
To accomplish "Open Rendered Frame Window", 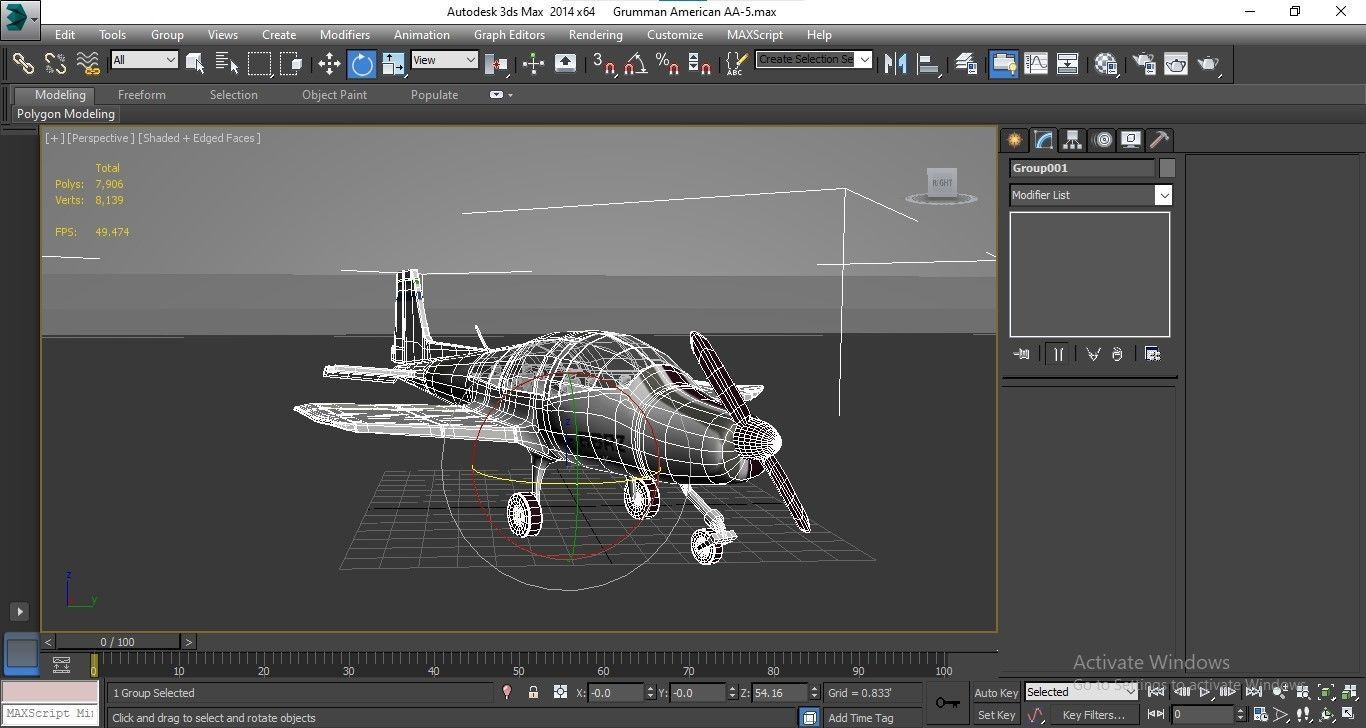I will tap(1176, 64).
